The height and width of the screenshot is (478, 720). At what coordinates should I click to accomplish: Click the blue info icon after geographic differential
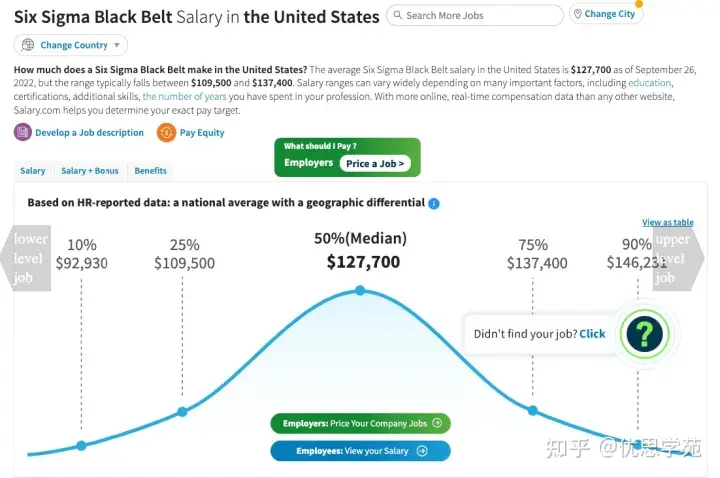433,203
